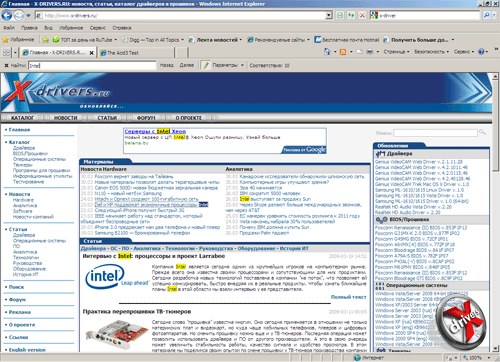Click the Print printer icon
The width and height of the screenshot is (500, 362).
pyautogui.click(x=370, y=52)
